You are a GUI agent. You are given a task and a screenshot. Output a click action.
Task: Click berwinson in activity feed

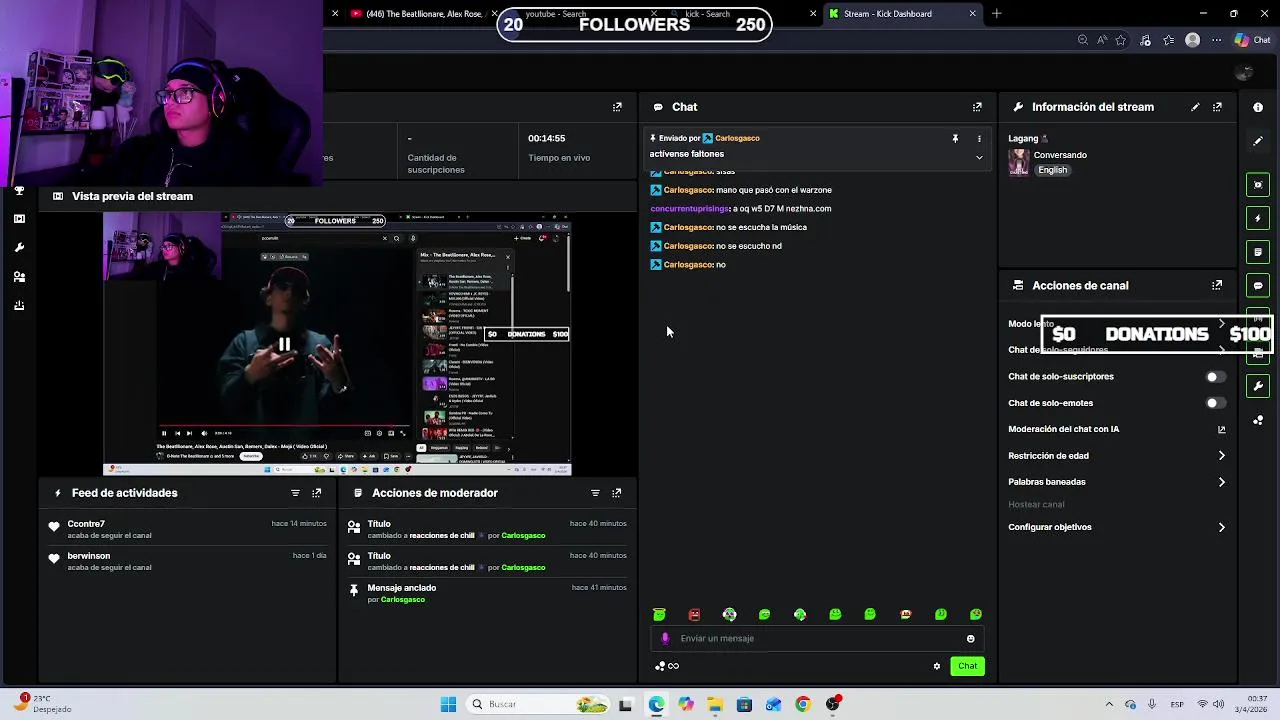click(x=89, y=556)
